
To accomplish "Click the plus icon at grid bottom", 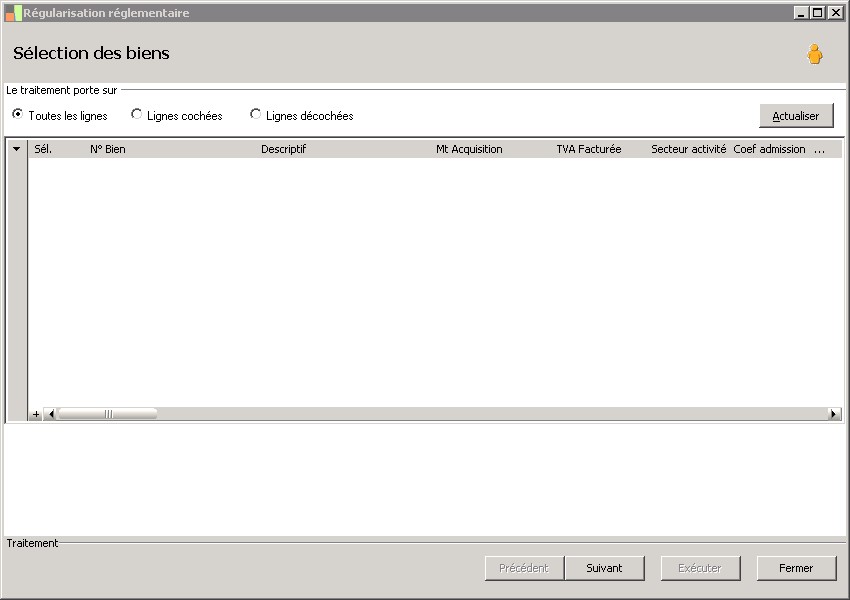I will tap(36, 414).
